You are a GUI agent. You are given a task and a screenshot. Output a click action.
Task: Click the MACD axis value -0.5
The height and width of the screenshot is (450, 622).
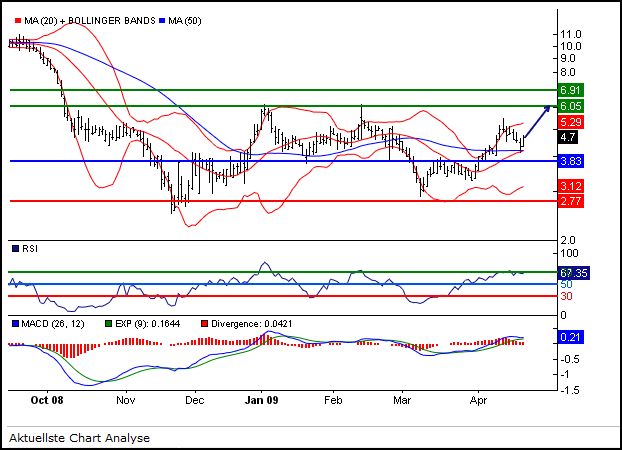570,359
